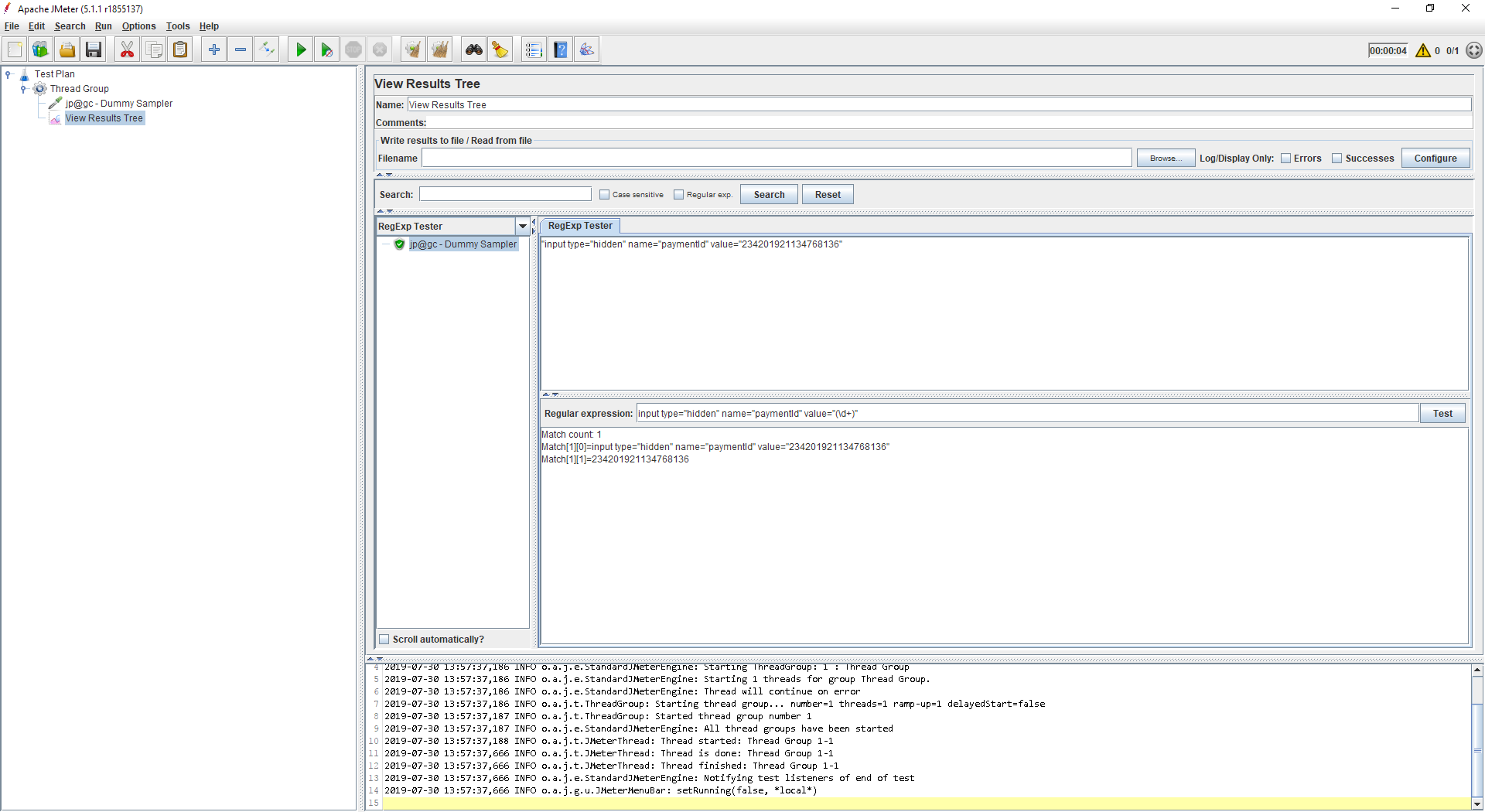Open the Function Helper list icon
1485x812 pixels.
(534, 50)
